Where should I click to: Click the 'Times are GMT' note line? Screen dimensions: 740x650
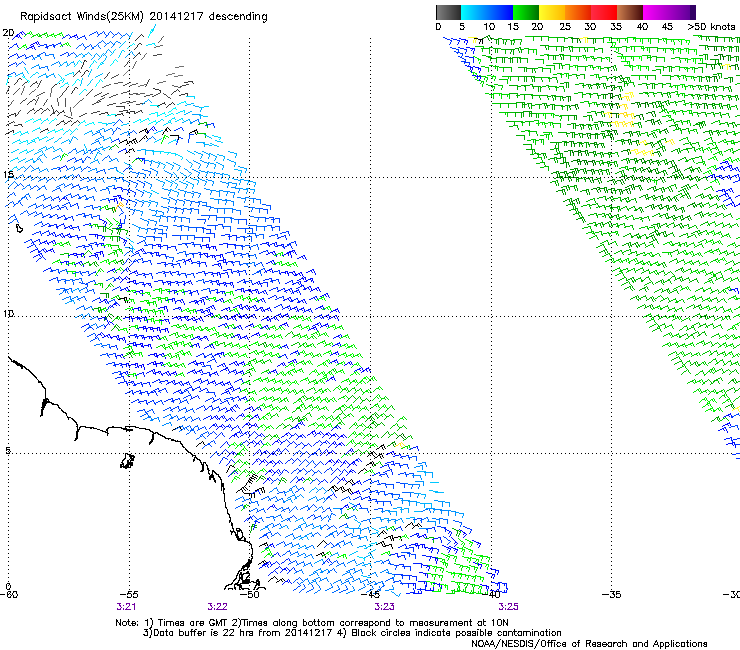tap(312, 623)
